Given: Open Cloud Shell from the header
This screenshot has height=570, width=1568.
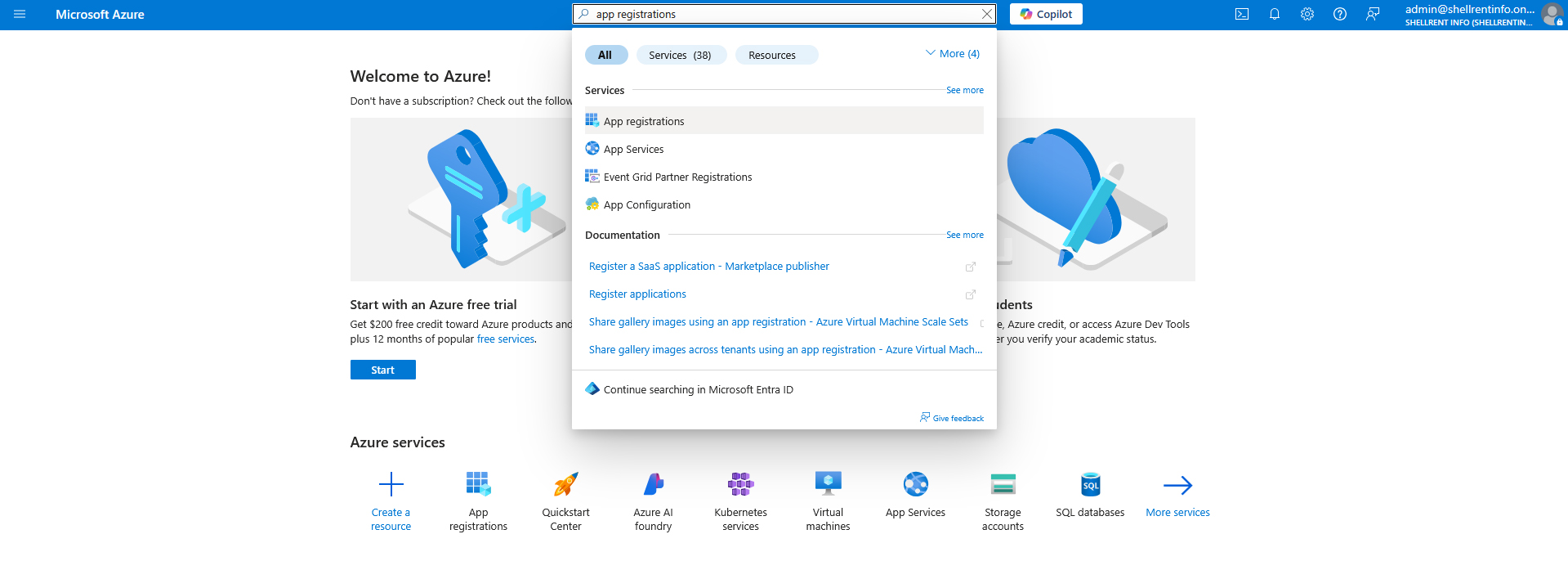Looking at the screenshot, I should (x=1242, y=14).
